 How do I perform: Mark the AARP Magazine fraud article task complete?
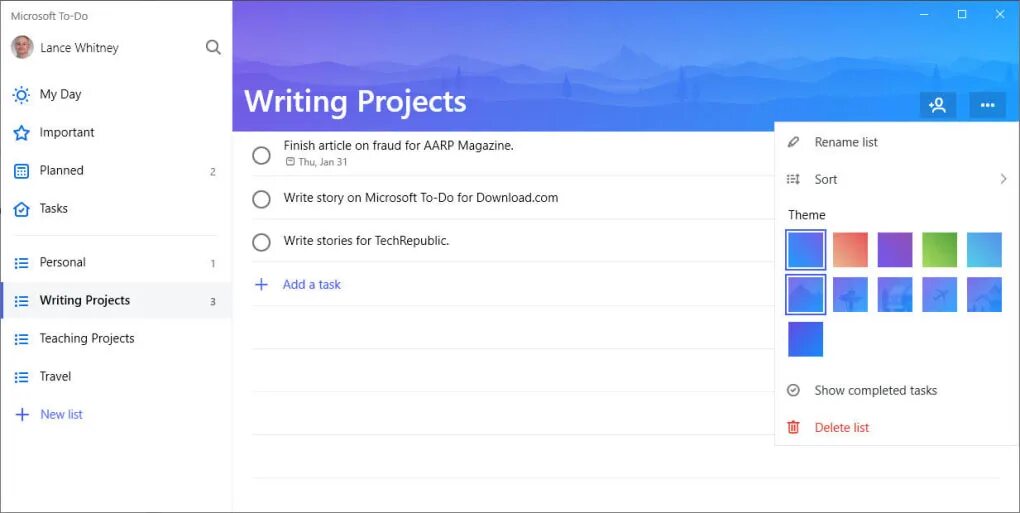pyautogui.click(x=261, y=155)
